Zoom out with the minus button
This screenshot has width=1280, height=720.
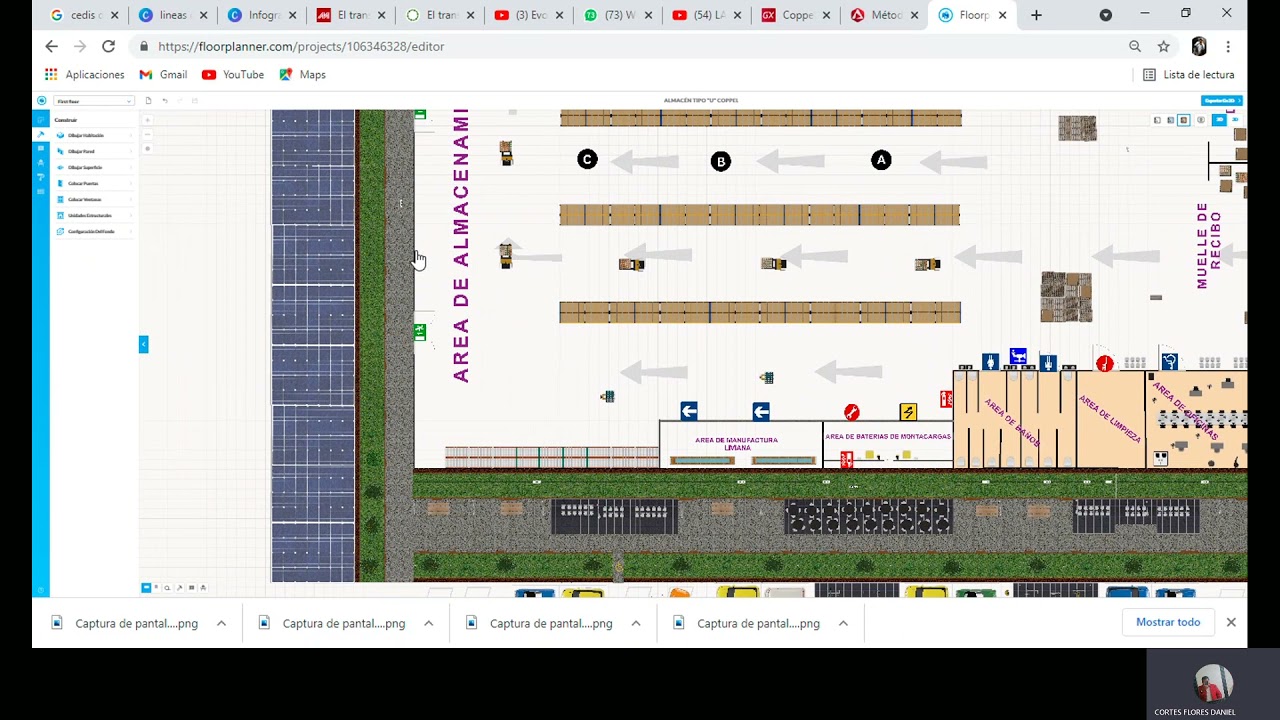(x=148, y=134)
